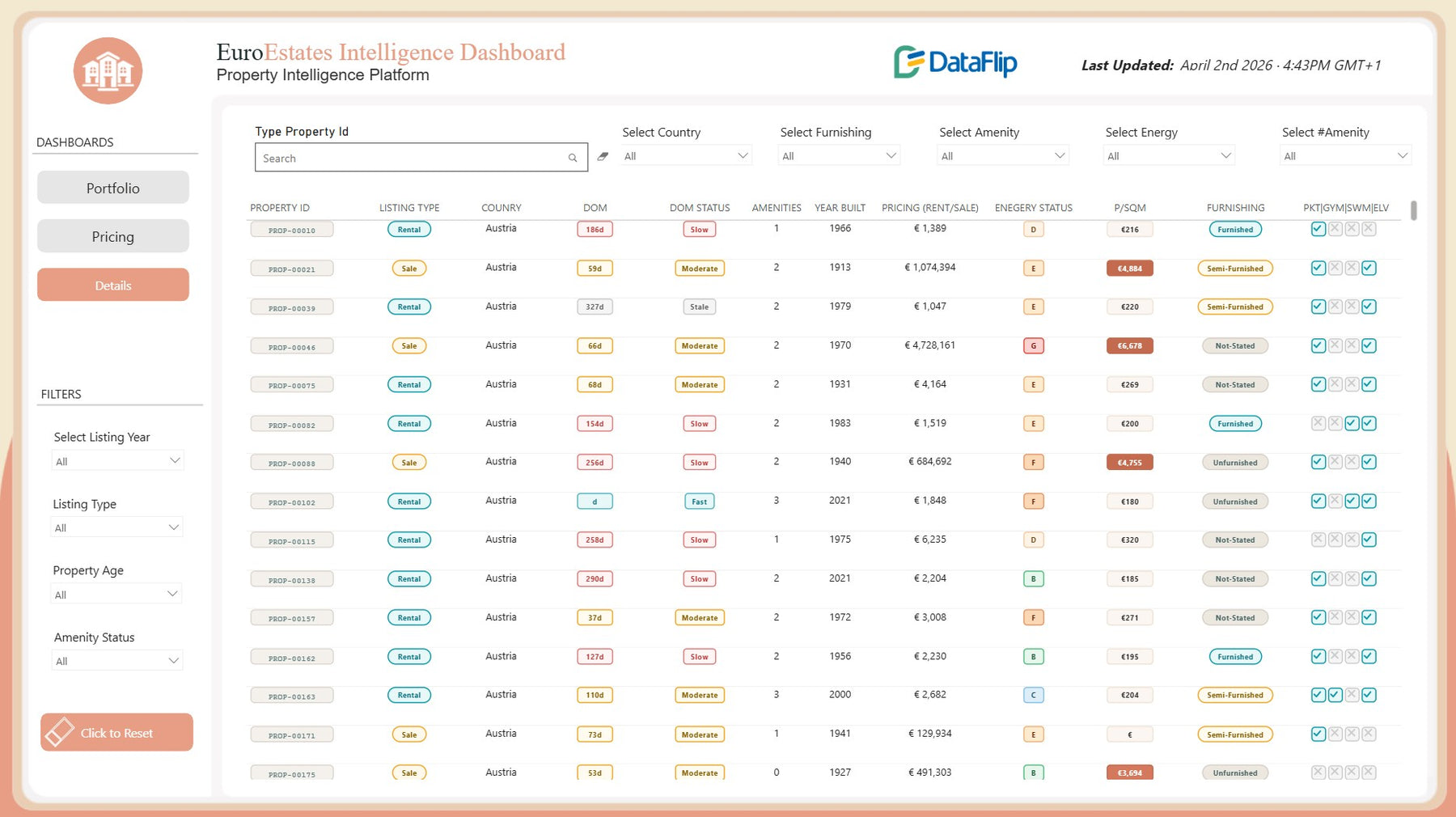Screen dimensions: 1456x817
Task: Open the Pricing dashboard tab
Action: (x=113, y=236)
